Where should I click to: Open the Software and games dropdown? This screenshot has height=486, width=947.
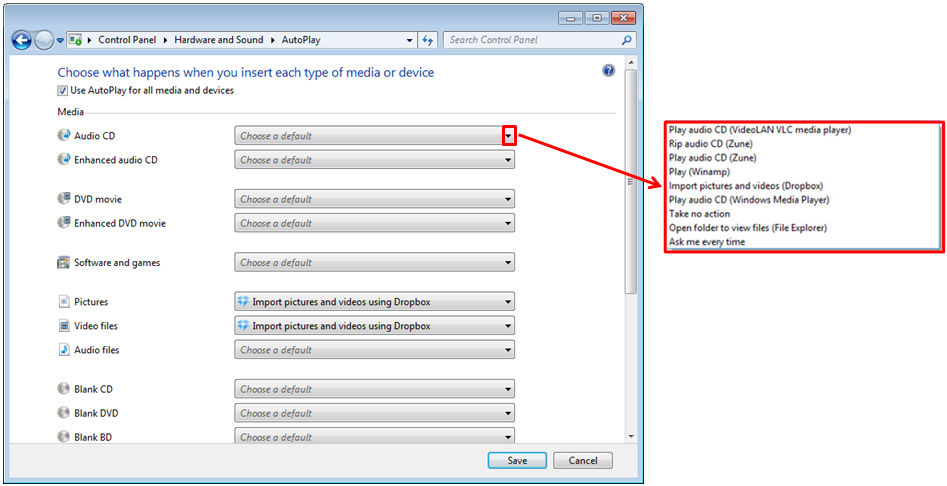374,263
